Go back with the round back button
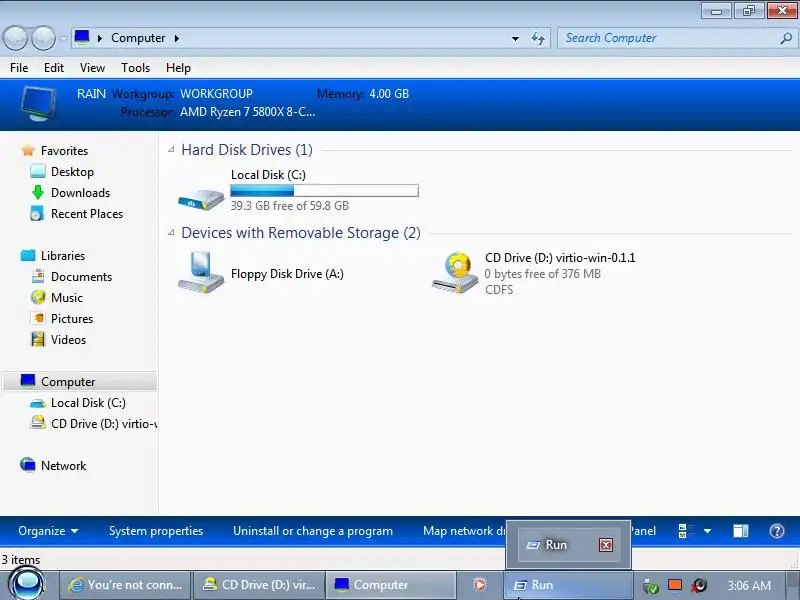This screenshot has width=800, height=600. coord(15,38)
